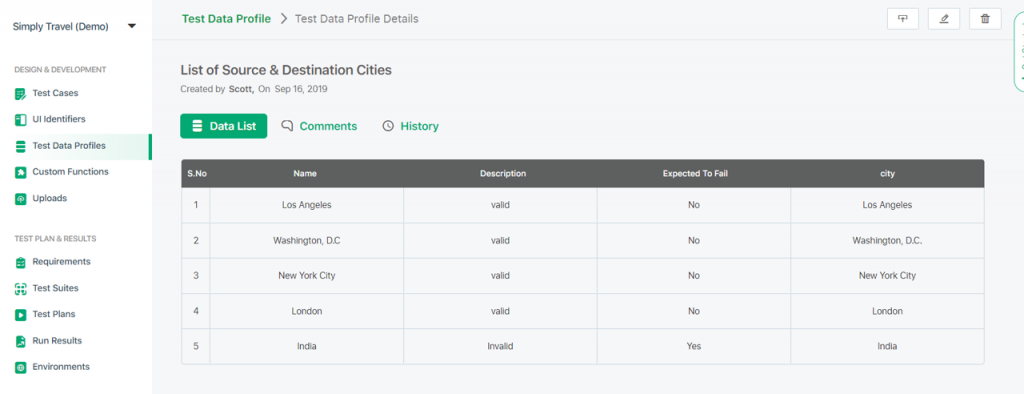Screen dimensions: 1024x394
Task: Click the UI Identifiers sidebar icon
Action: pos(20,120)
